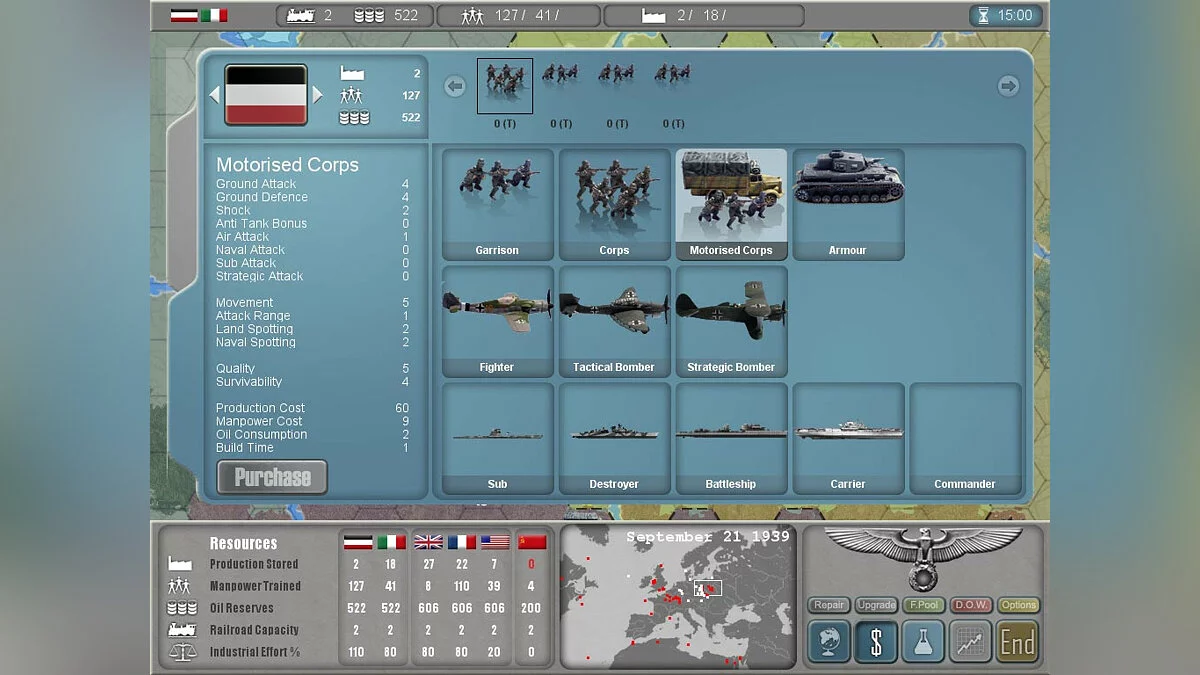Click the "Ground Attack" stat row
1200x675 pixels.
click(x=312, y=184)
